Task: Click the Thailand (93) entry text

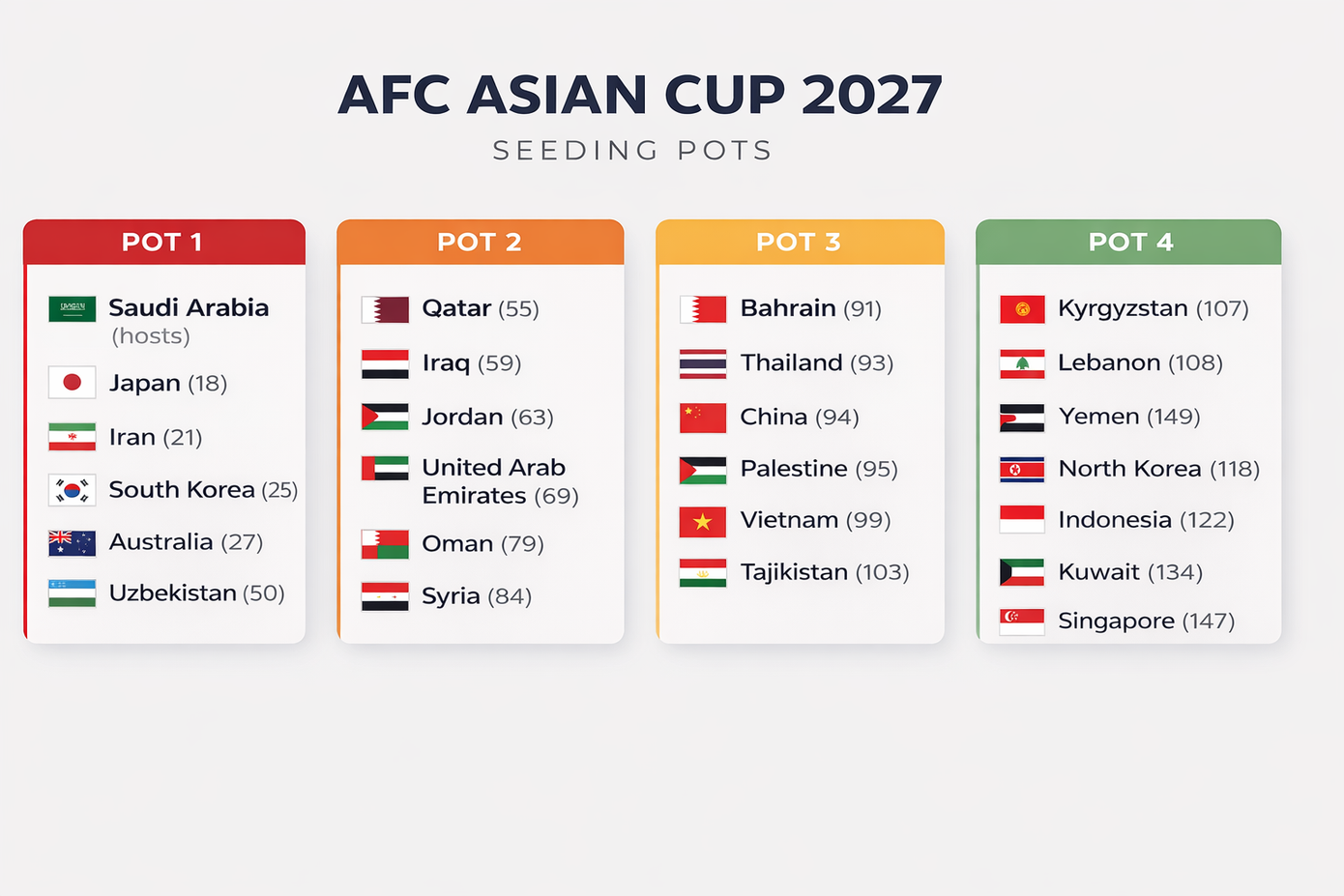Action: coord(816,363)
